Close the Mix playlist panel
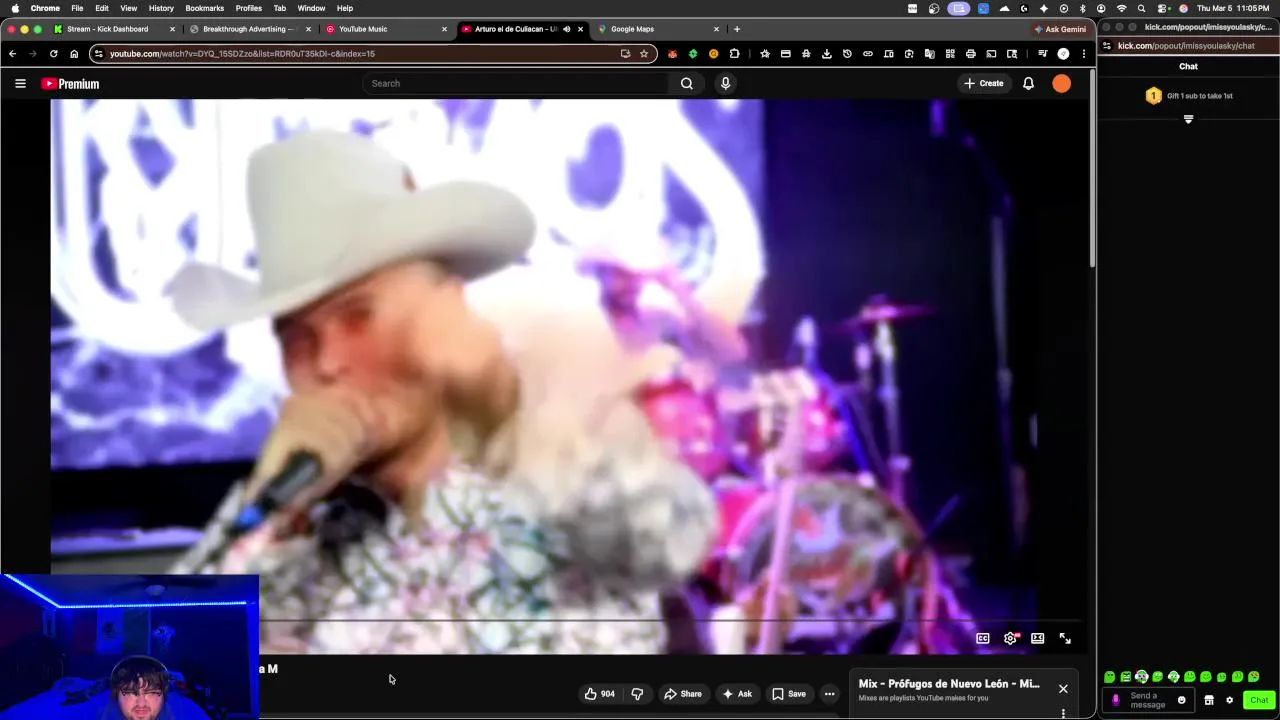 (1063, 689)
